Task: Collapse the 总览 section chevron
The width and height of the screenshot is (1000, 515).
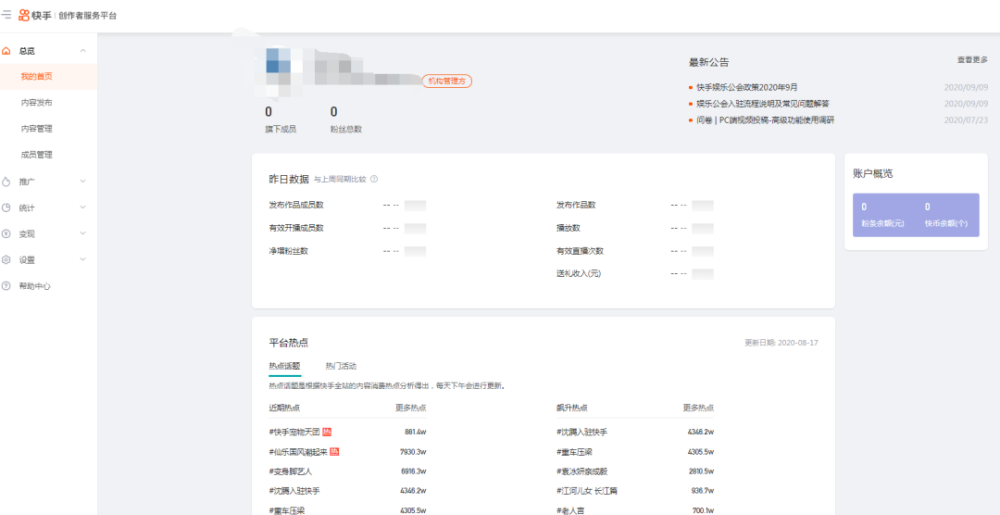Action: point(83,51)
